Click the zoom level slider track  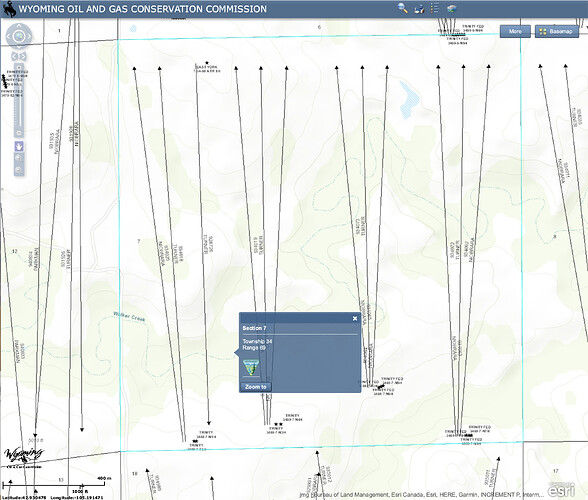[19, 101]
